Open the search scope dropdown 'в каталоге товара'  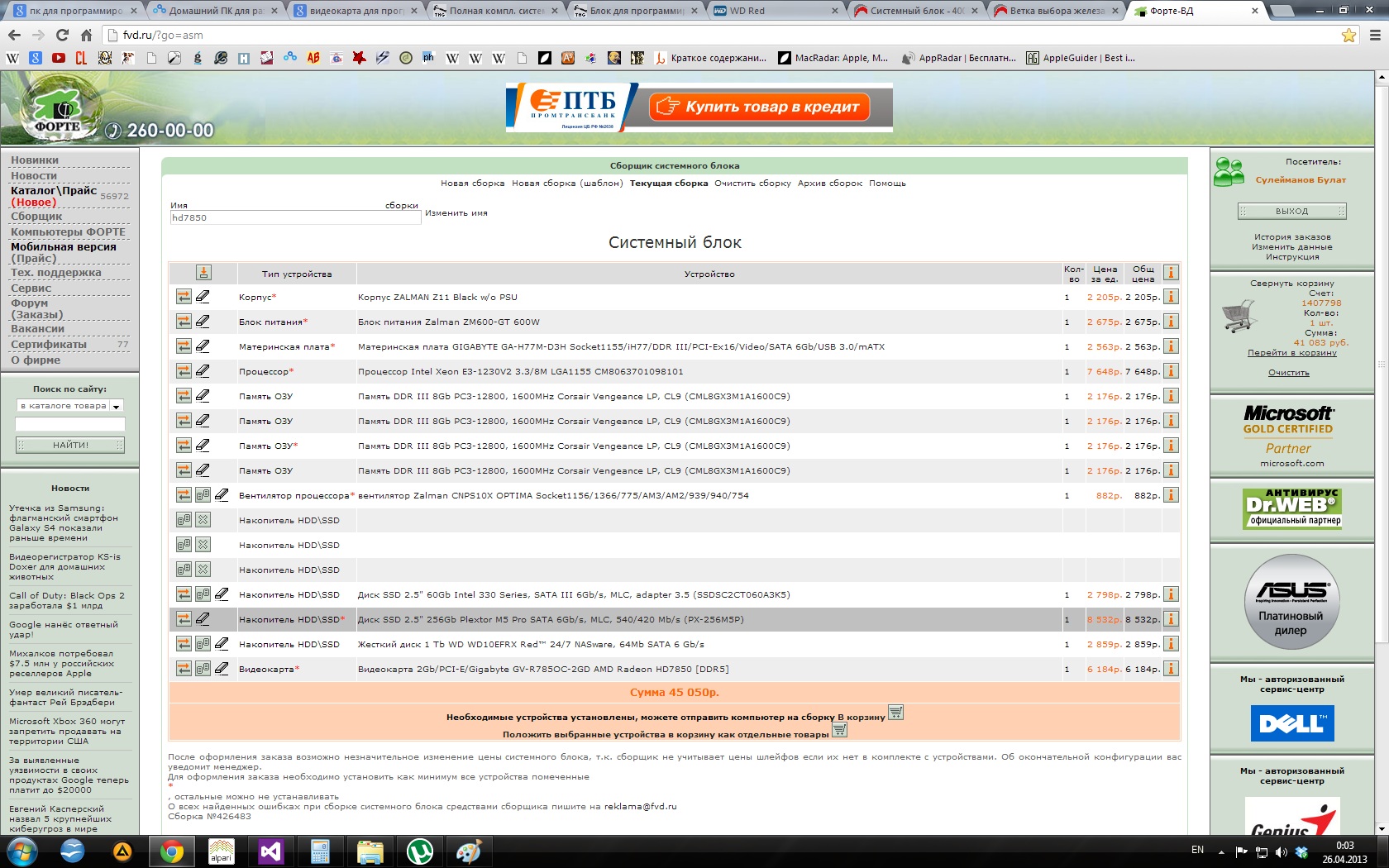coord(70,406)
